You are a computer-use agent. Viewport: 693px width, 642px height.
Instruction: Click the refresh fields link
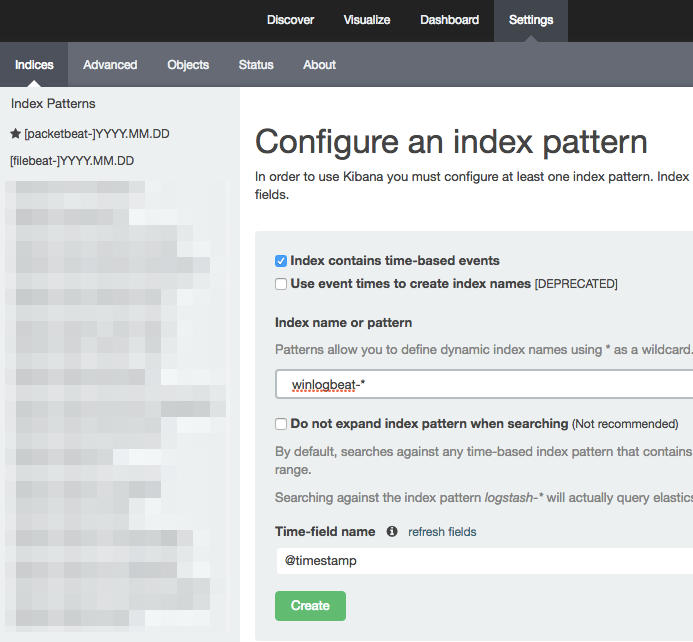(442, 532)
